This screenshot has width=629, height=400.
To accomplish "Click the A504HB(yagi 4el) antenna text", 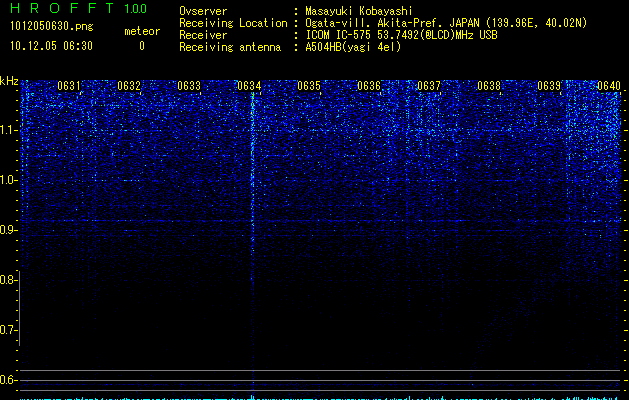I will click(353, 47).
